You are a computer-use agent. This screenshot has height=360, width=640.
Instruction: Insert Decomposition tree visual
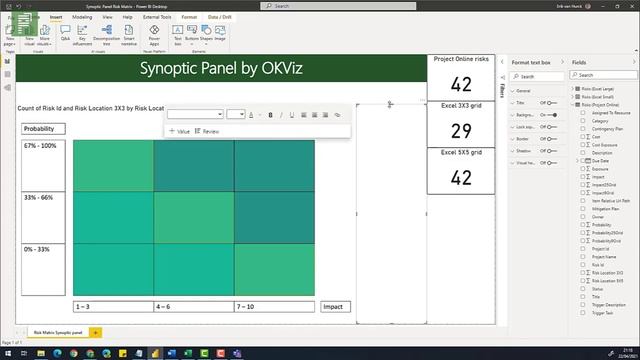click(107, 35)
